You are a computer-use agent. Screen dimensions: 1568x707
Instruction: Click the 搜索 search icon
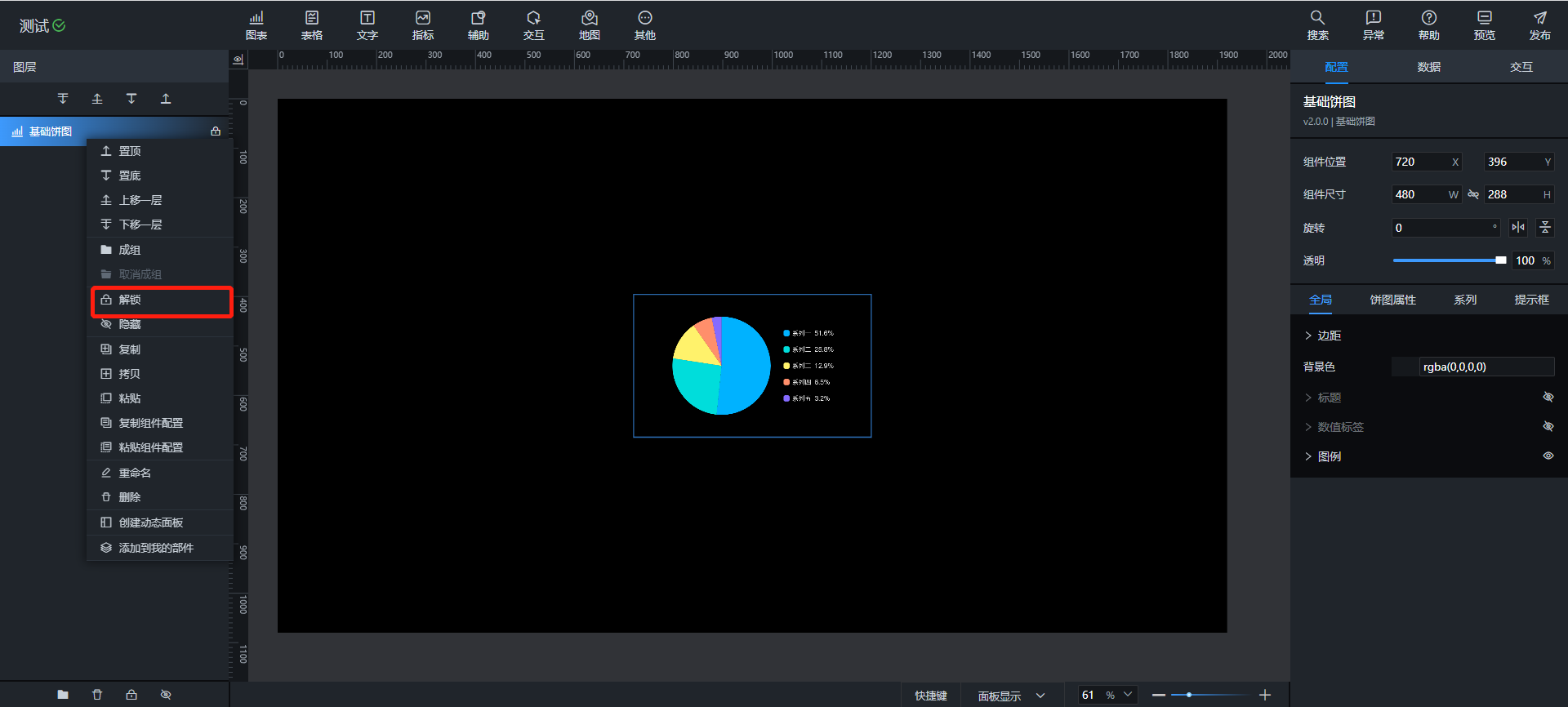1317,25
